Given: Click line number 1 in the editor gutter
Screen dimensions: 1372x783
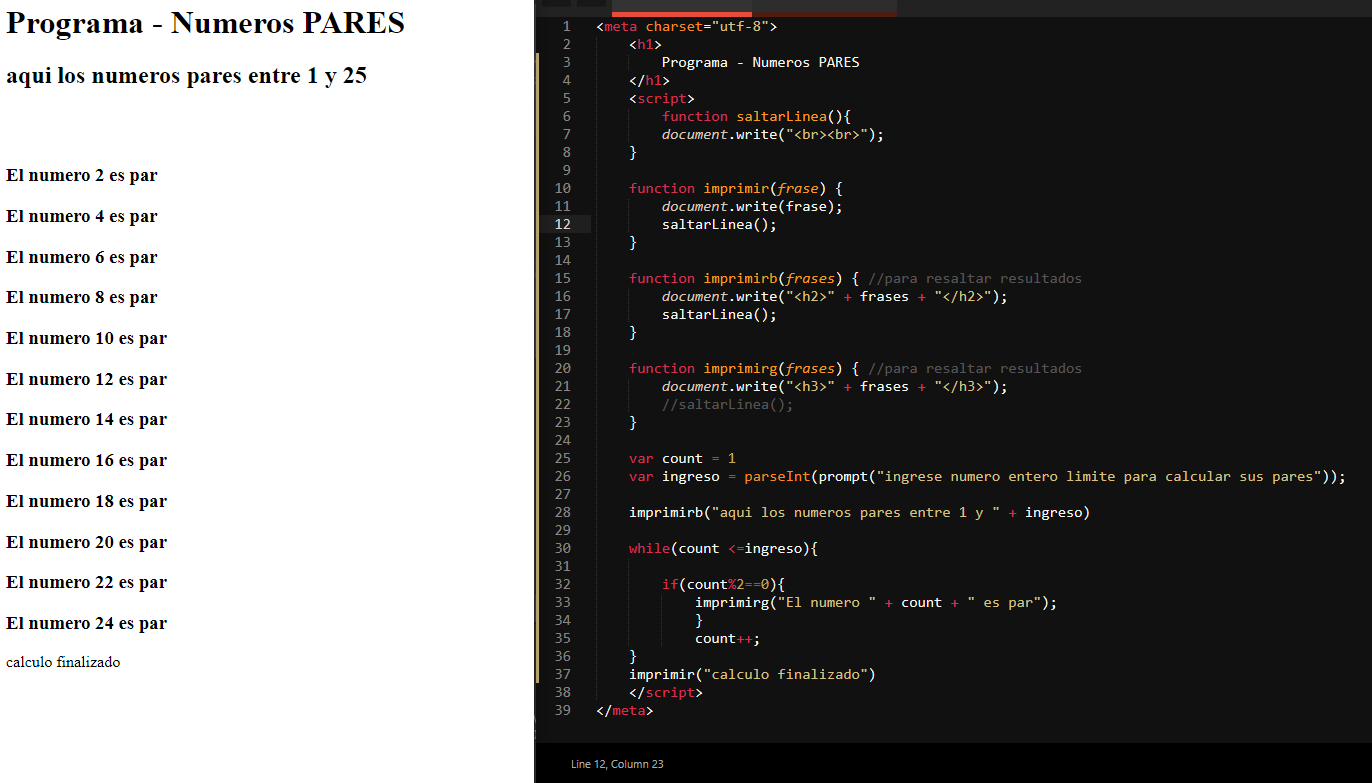Looking at the screenshot, I should pyautogui.click(x=567, y=26).
